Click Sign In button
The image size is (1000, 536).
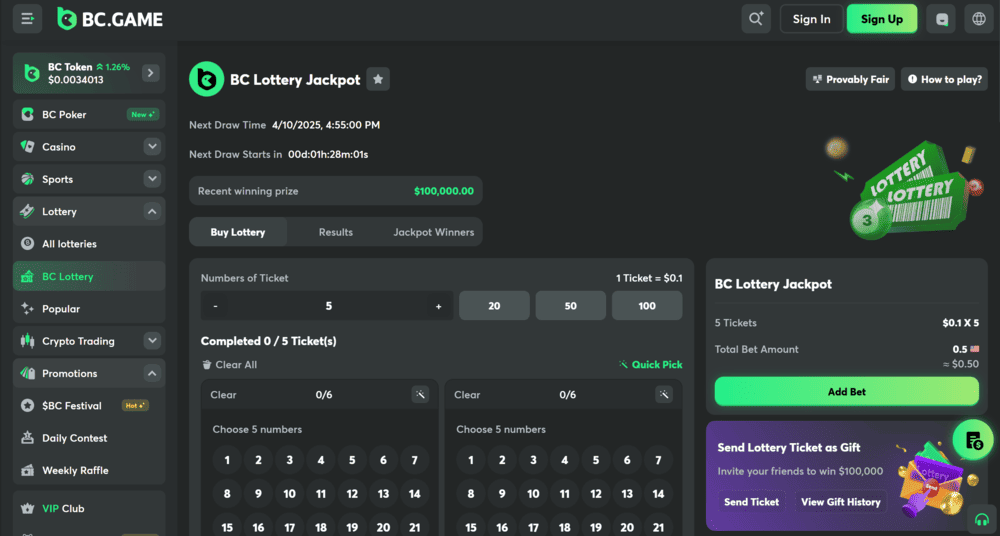coord(812,19)
